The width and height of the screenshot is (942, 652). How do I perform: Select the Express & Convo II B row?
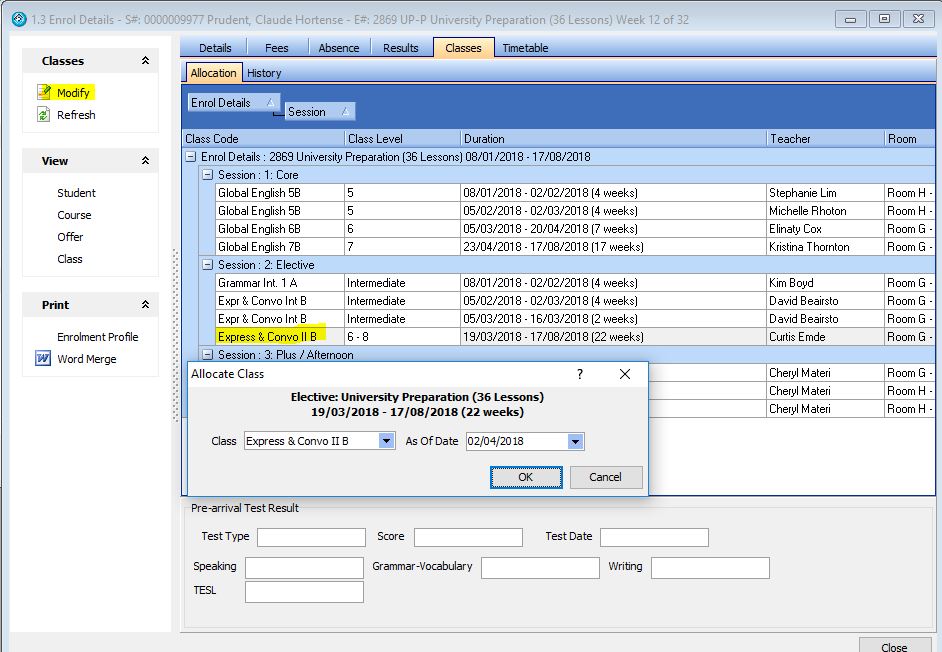[267, 337]
